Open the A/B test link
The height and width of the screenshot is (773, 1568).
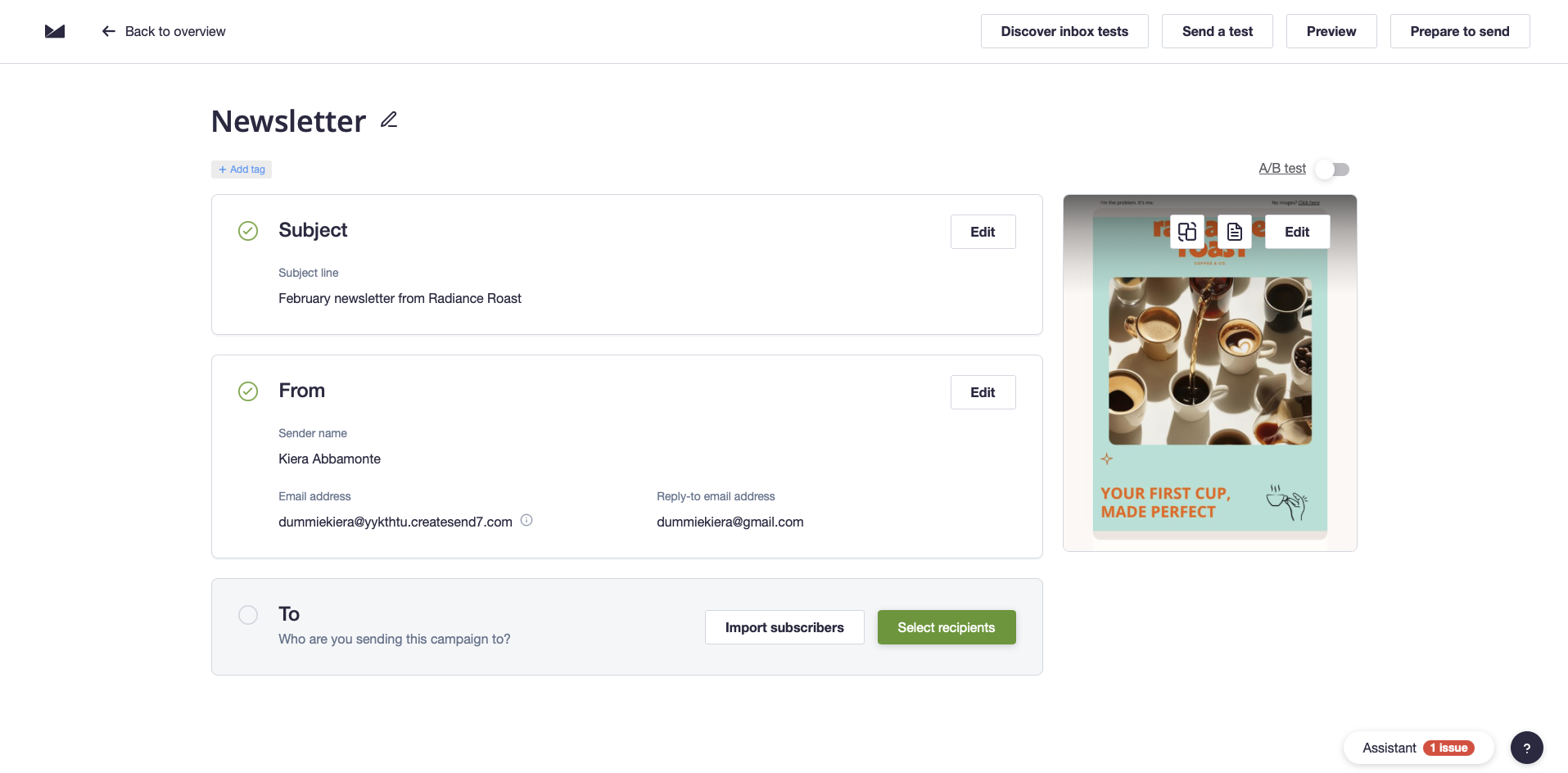click(x=1281, y=169)
